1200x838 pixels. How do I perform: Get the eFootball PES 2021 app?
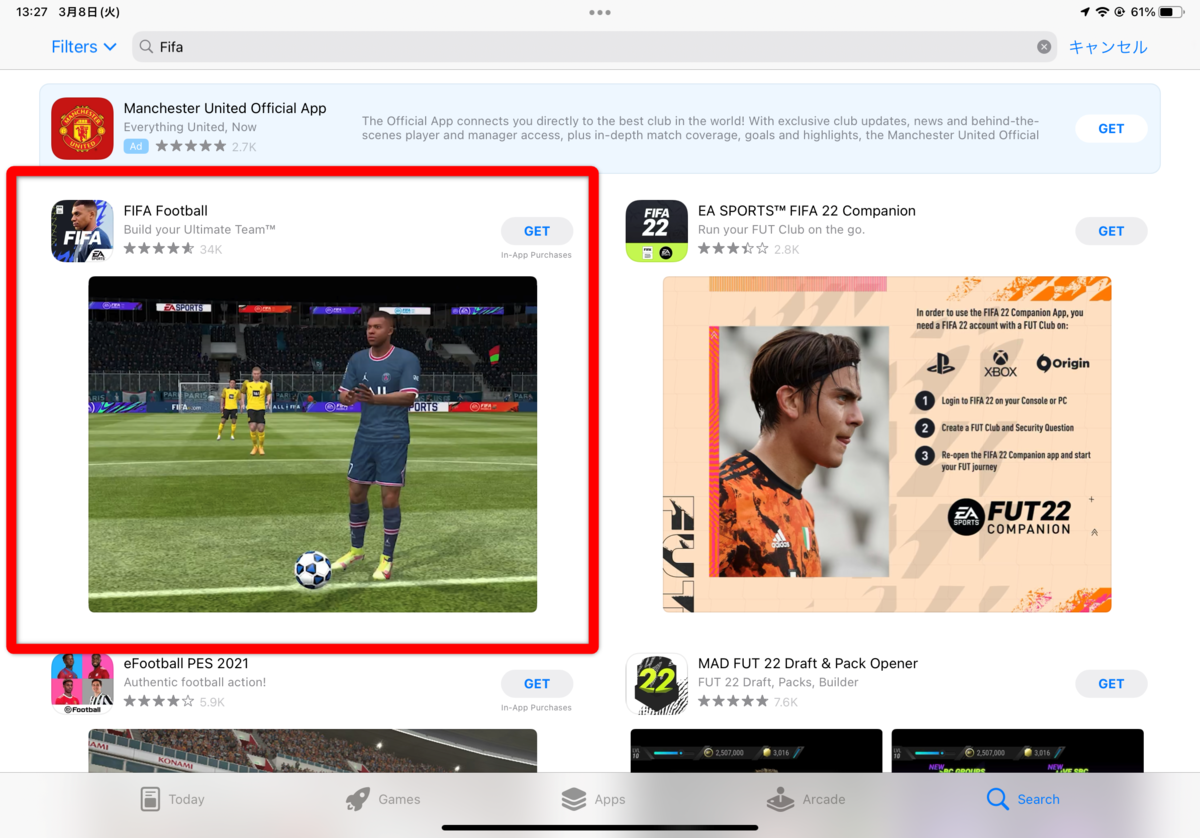tap(537, 684)
